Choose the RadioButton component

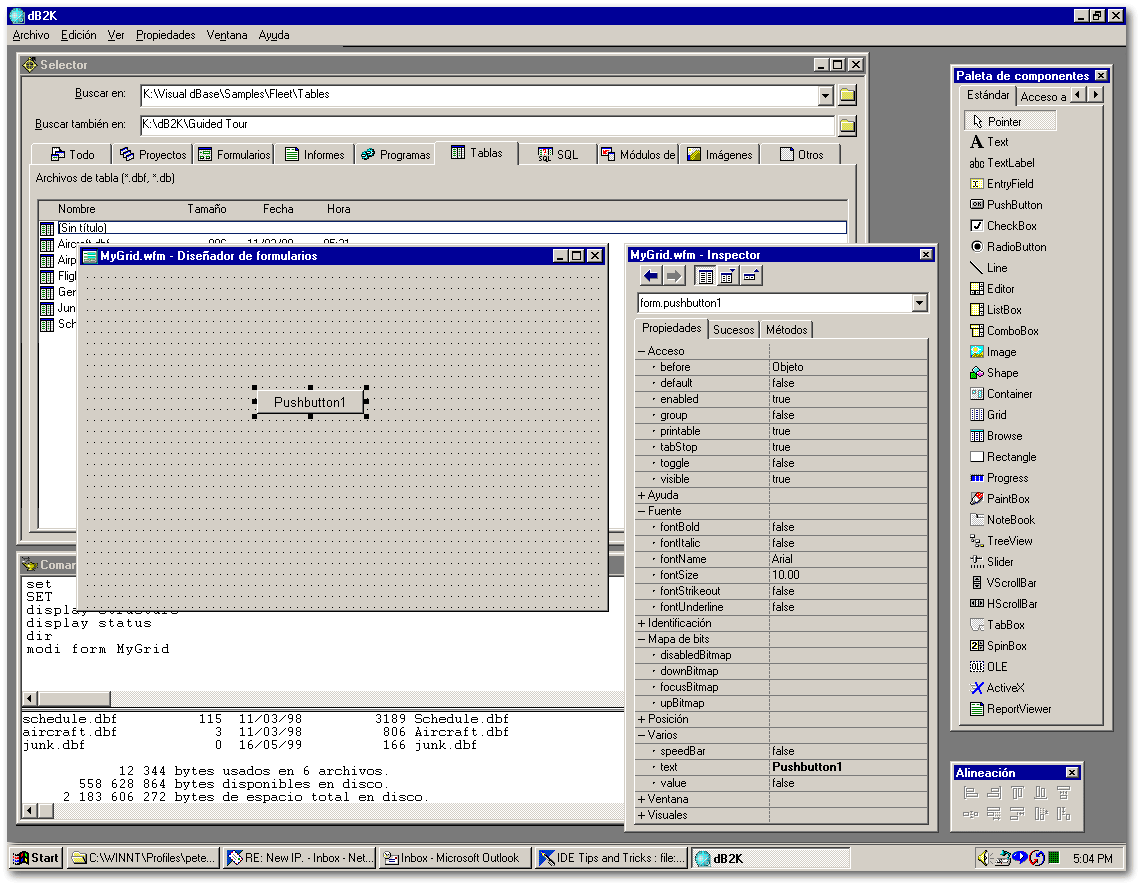(1008, 247)
